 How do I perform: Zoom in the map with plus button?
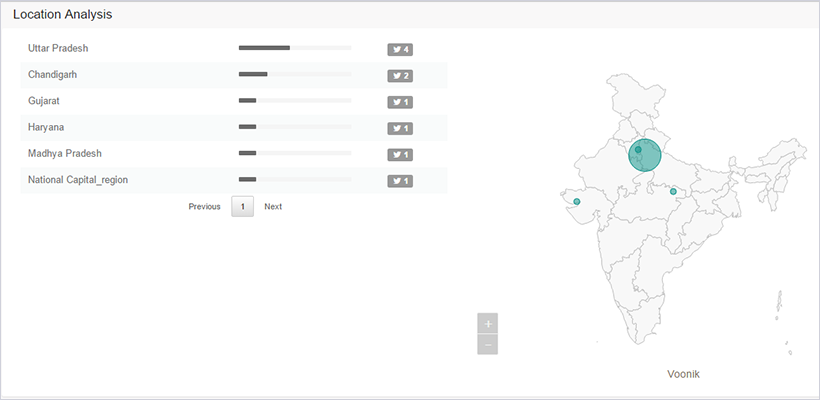[x=487, y=324]
